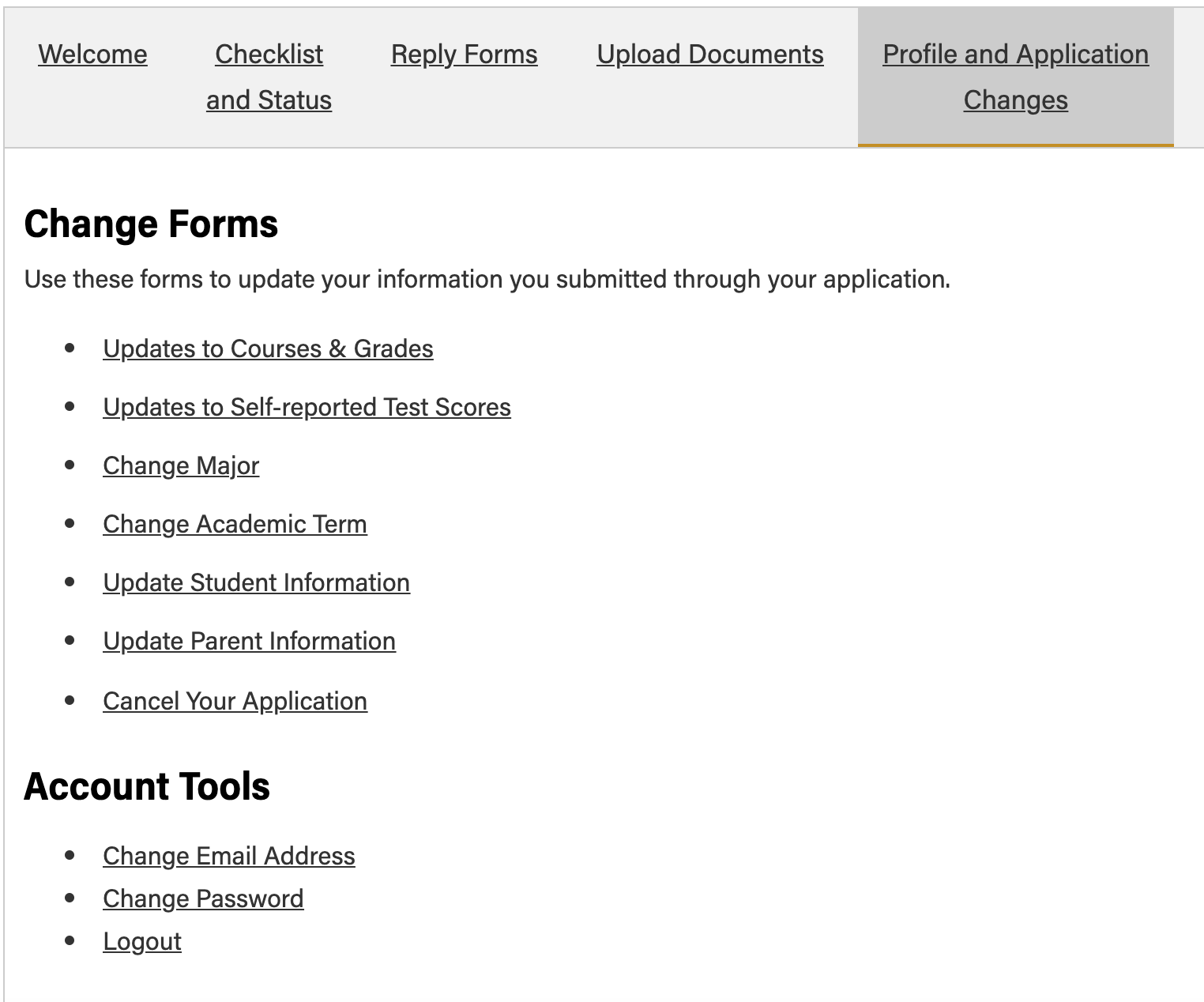Click the Account Tools heading
The image size is (1204, 1002).
[147, 786]
